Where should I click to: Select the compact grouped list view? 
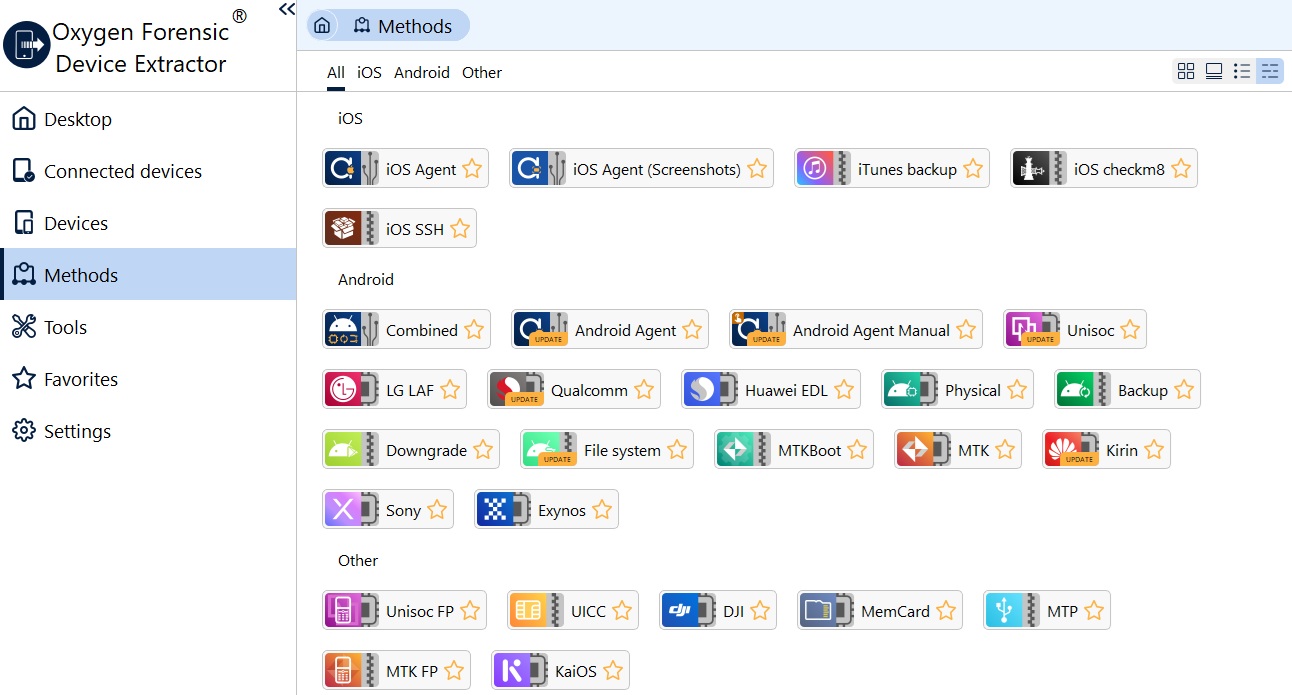(x=1270, y=71)
